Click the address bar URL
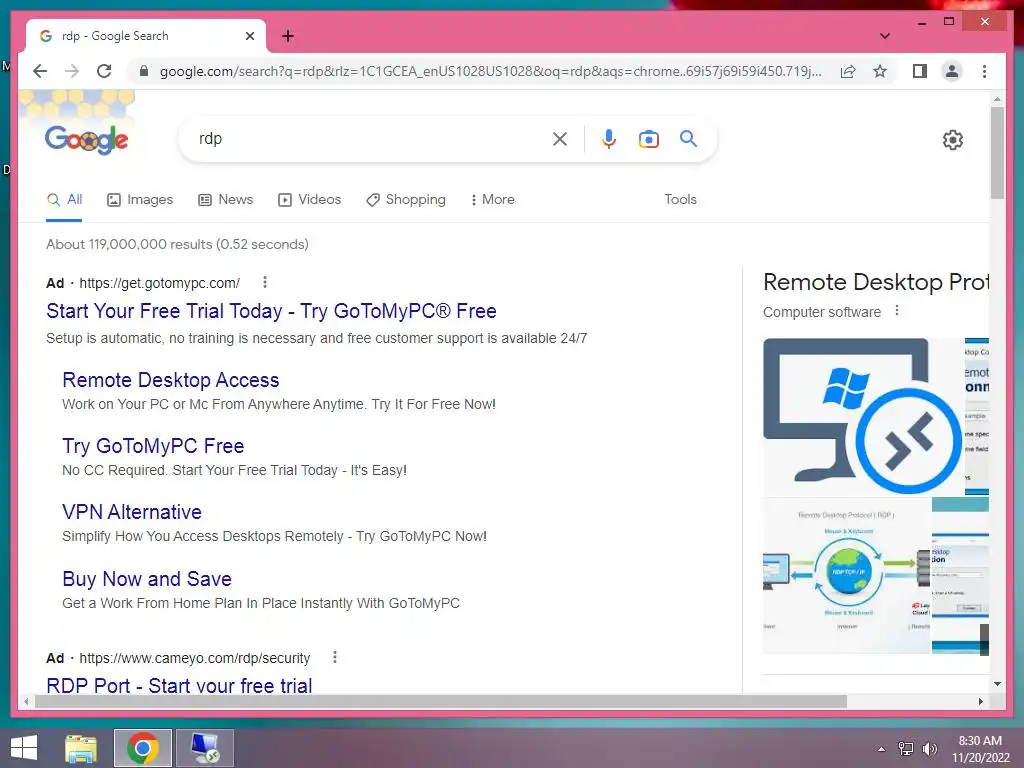This screenshot has width=1024, height=768. [490, 71]
